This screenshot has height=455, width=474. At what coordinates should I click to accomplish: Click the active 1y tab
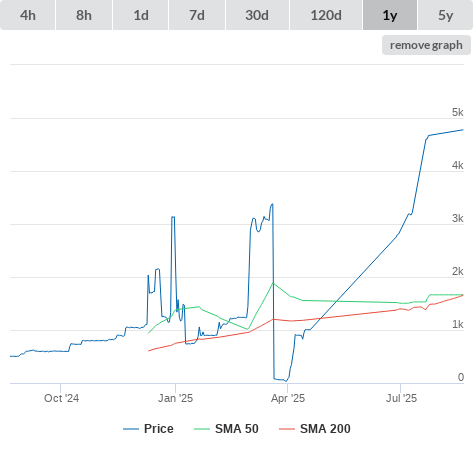pos(390,15)
